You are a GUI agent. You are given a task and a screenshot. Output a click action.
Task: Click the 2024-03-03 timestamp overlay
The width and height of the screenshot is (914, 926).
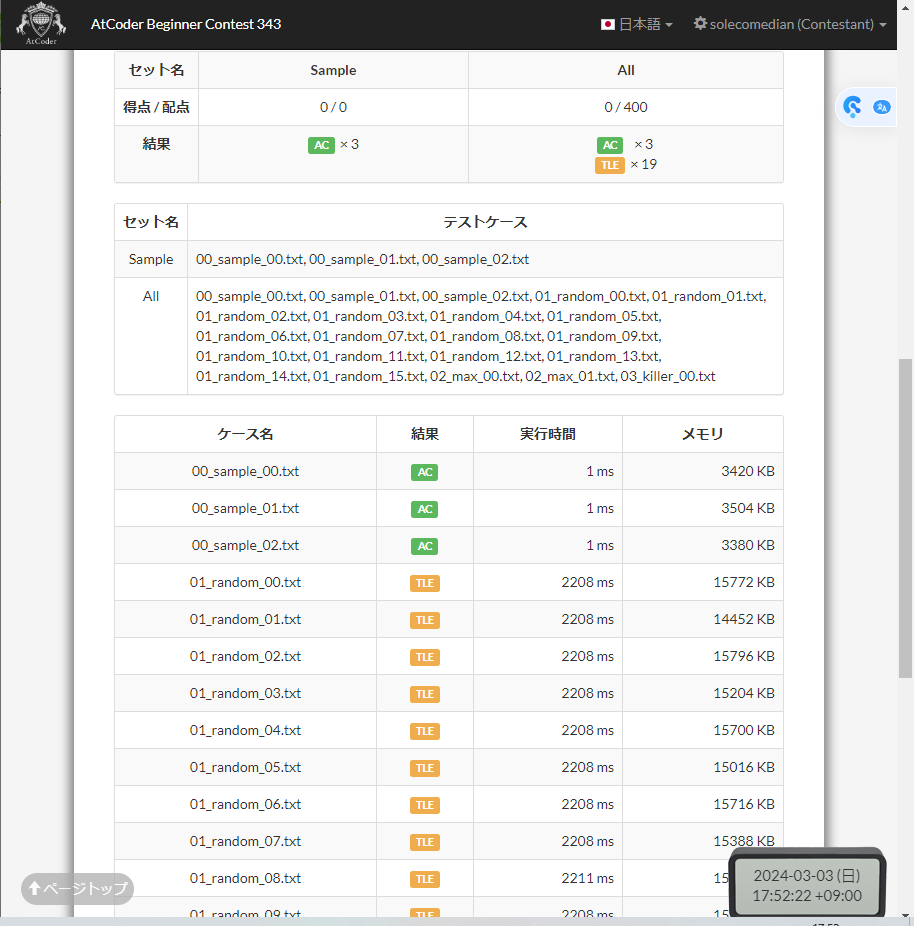pyautogui.click(x=807, y=885)
